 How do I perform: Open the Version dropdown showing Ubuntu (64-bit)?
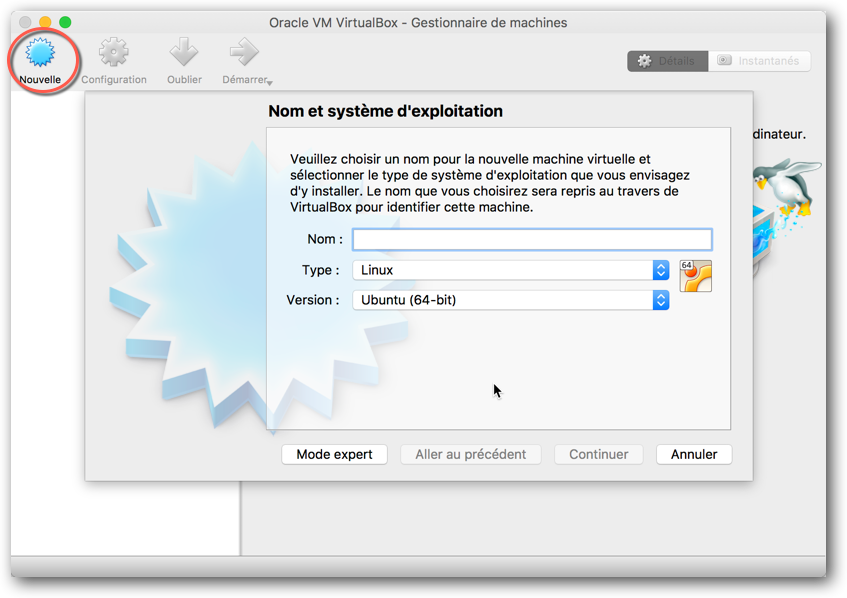(511, 300)
